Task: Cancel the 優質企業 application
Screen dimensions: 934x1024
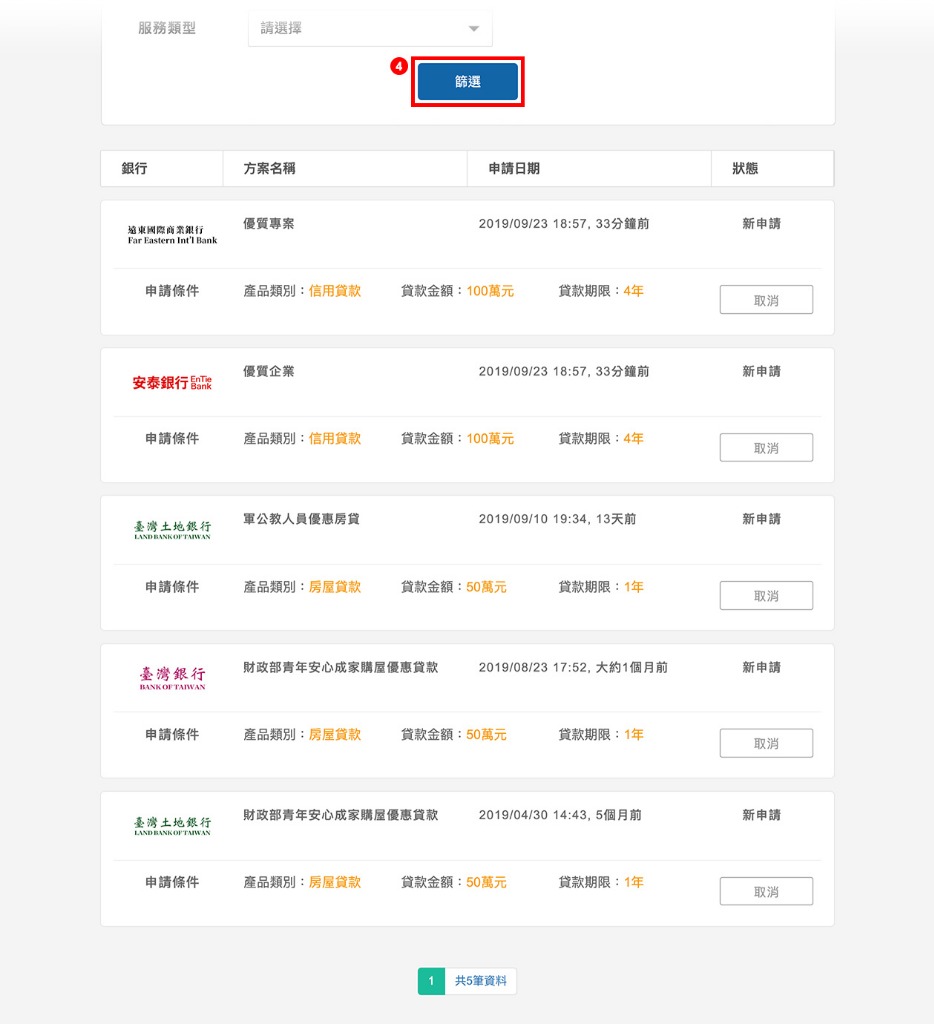Action: pos(766,448)
